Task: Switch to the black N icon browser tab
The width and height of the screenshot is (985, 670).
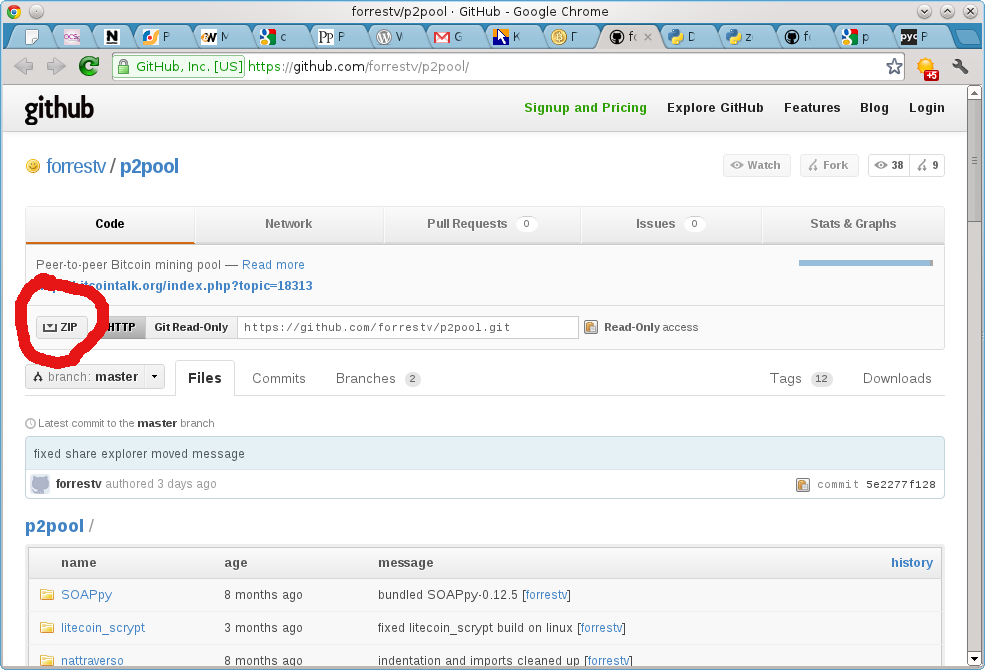Action: (x=112, y=37)
